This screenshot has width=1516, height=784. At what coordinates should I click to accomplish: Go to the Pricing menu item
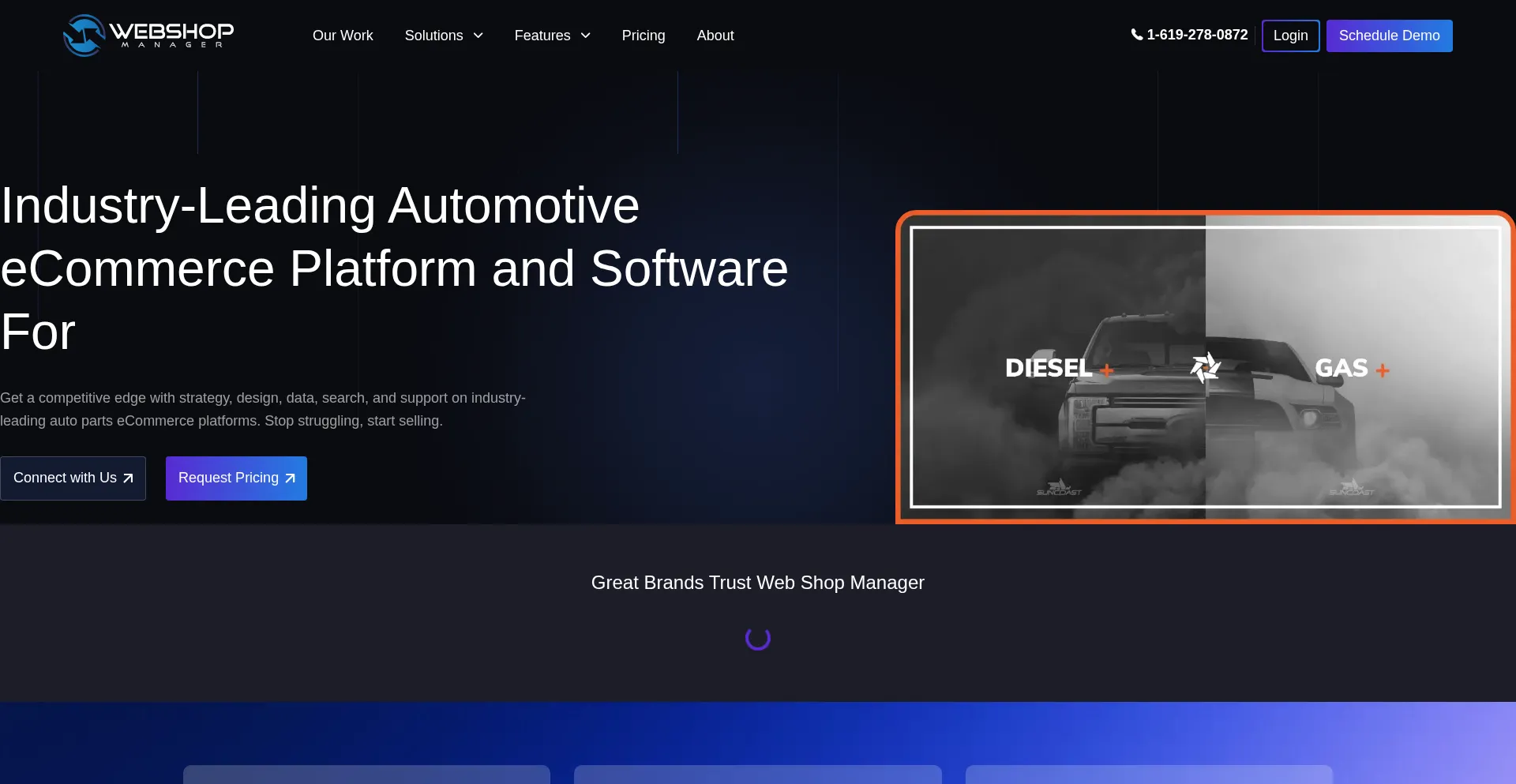pyautogui.click(x=643, y=36)
